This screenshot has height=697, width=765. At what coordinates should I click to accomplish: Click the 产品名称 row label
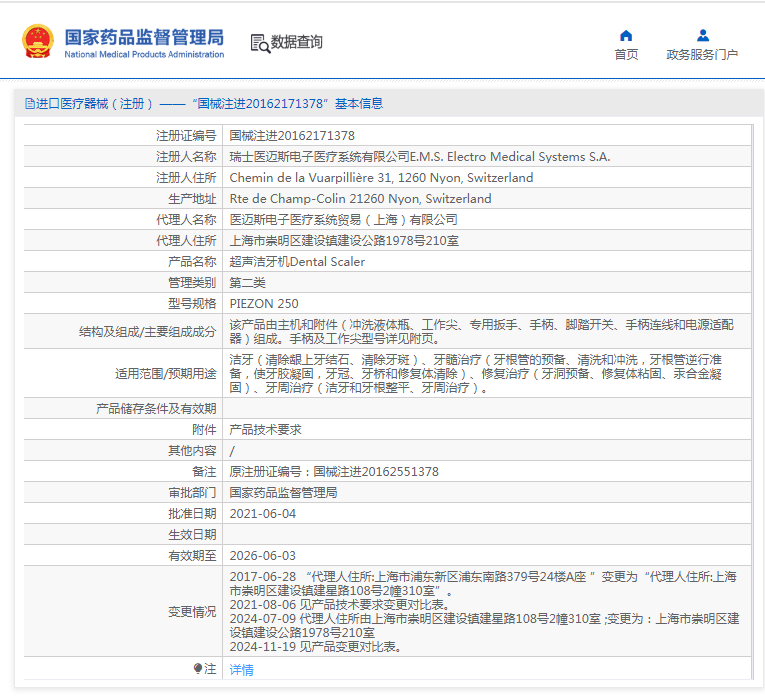click(192, 261)
